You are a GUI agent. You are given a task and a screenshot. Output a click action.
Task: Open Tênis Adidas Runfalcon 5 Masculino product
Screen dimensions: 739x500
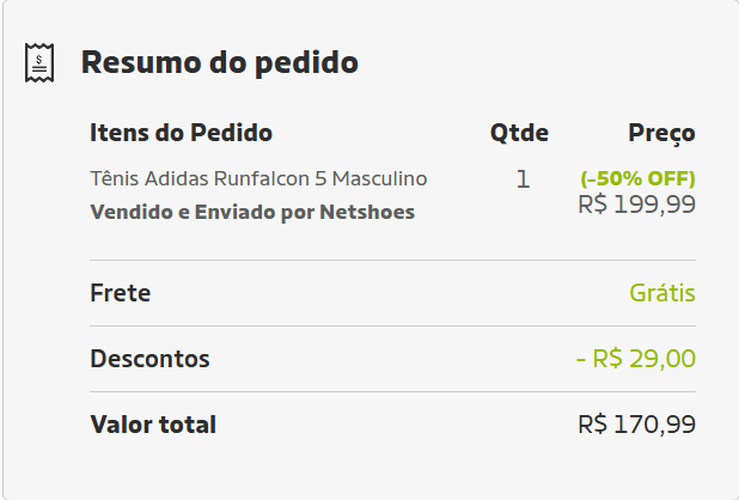(258, 179)
